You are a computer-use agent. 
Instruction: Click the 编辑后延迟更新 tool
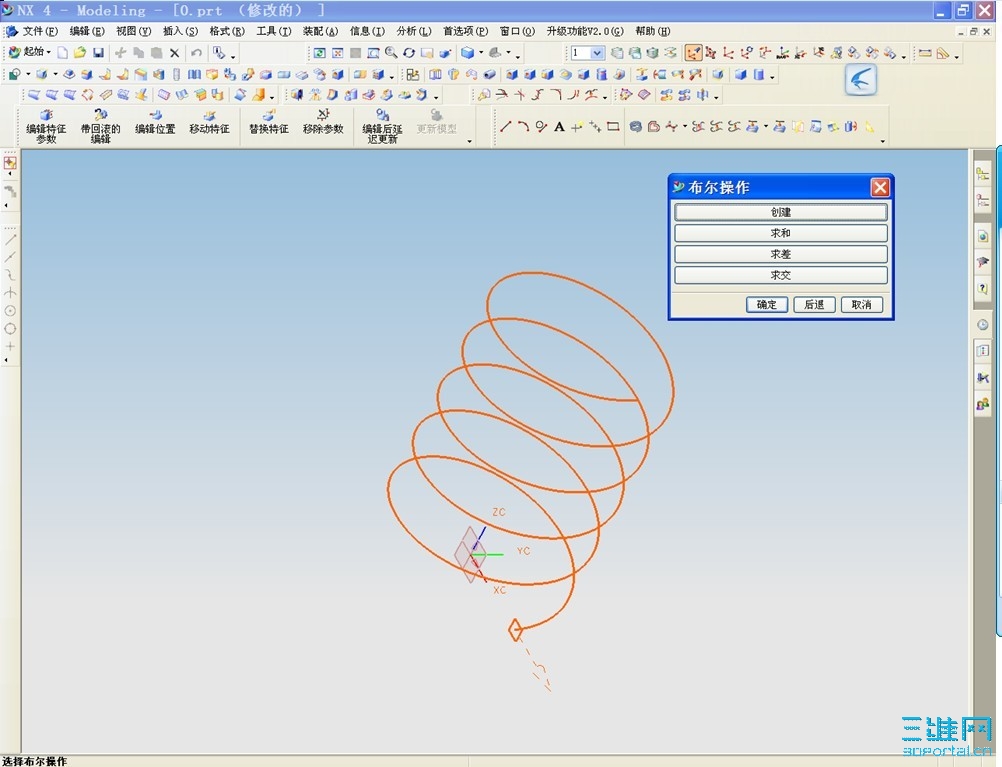382,126
